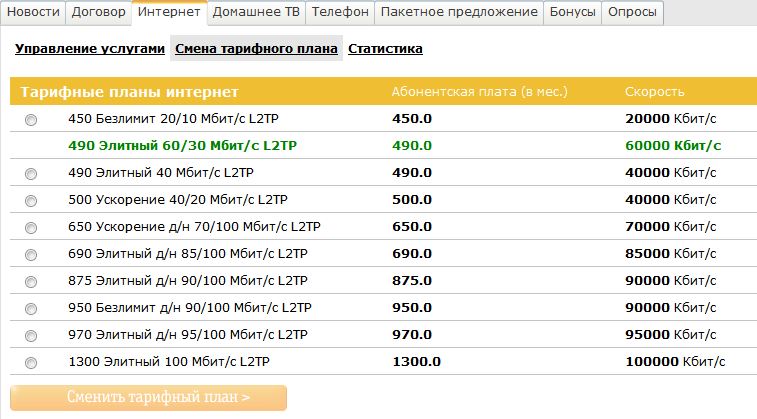Open the Статистика link
The image size is (757, 419).
(385, 48)
